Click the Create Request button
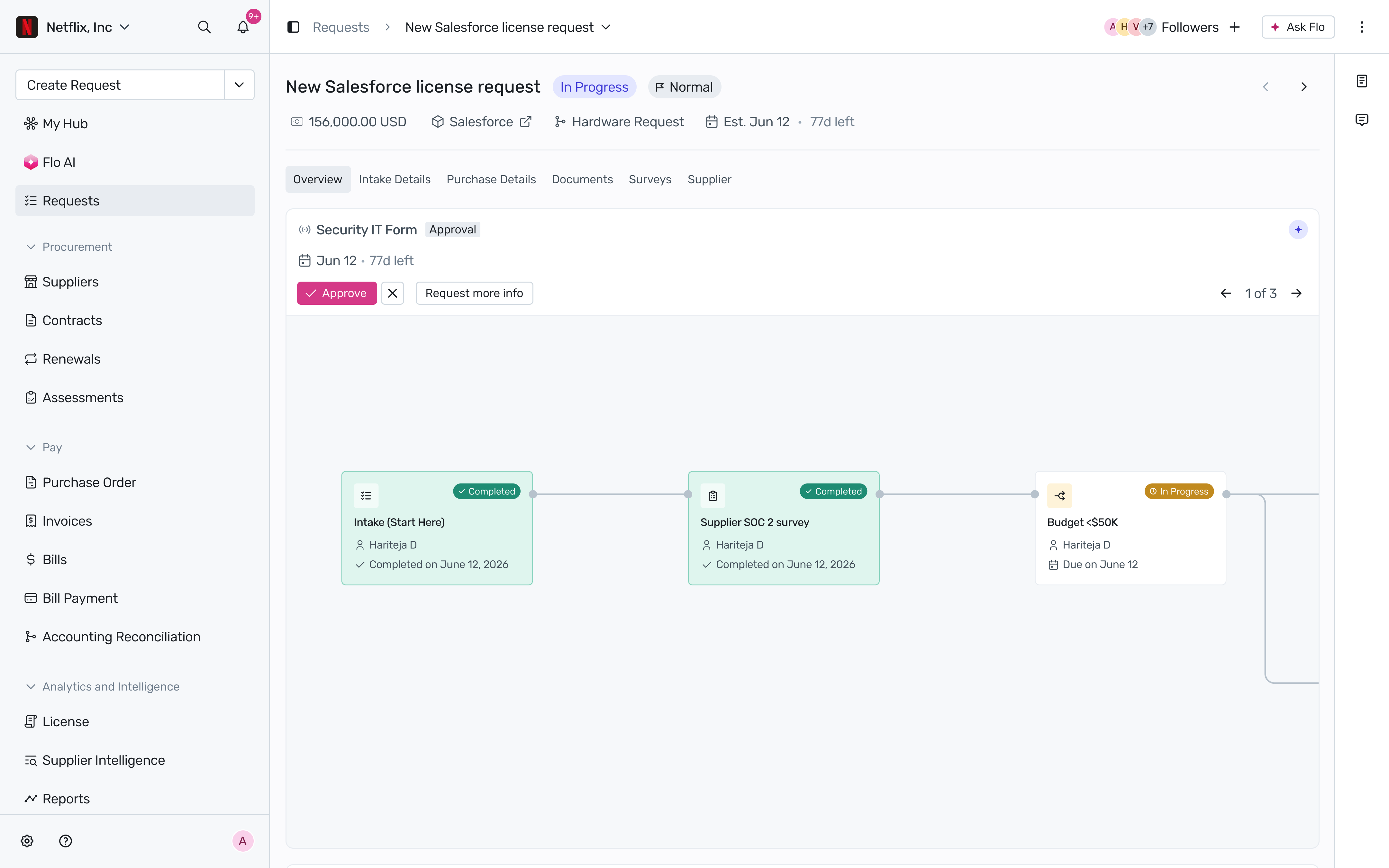 coord(120,85)
